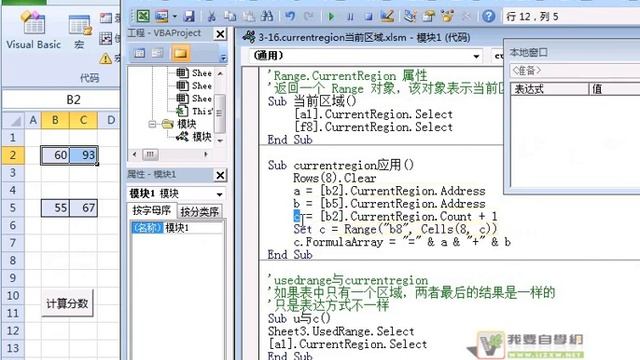Close the 工程 - VBAProject panel
Screen dimensions: 640x360
click(x=220, y=34)
